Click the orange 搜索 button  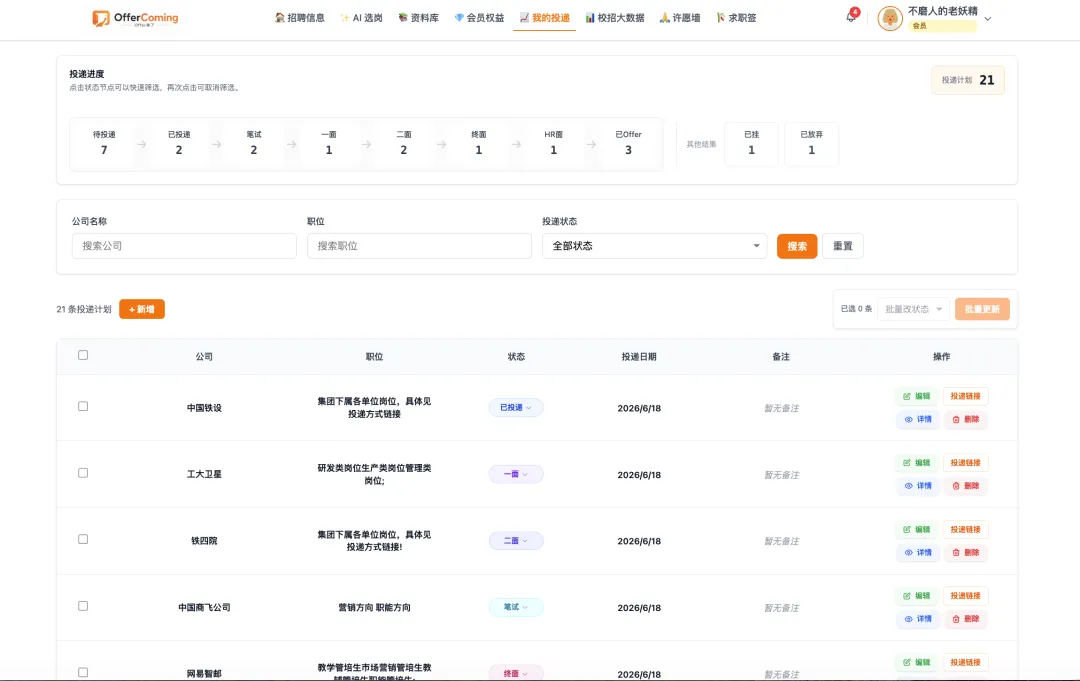[x=797, y=246]
